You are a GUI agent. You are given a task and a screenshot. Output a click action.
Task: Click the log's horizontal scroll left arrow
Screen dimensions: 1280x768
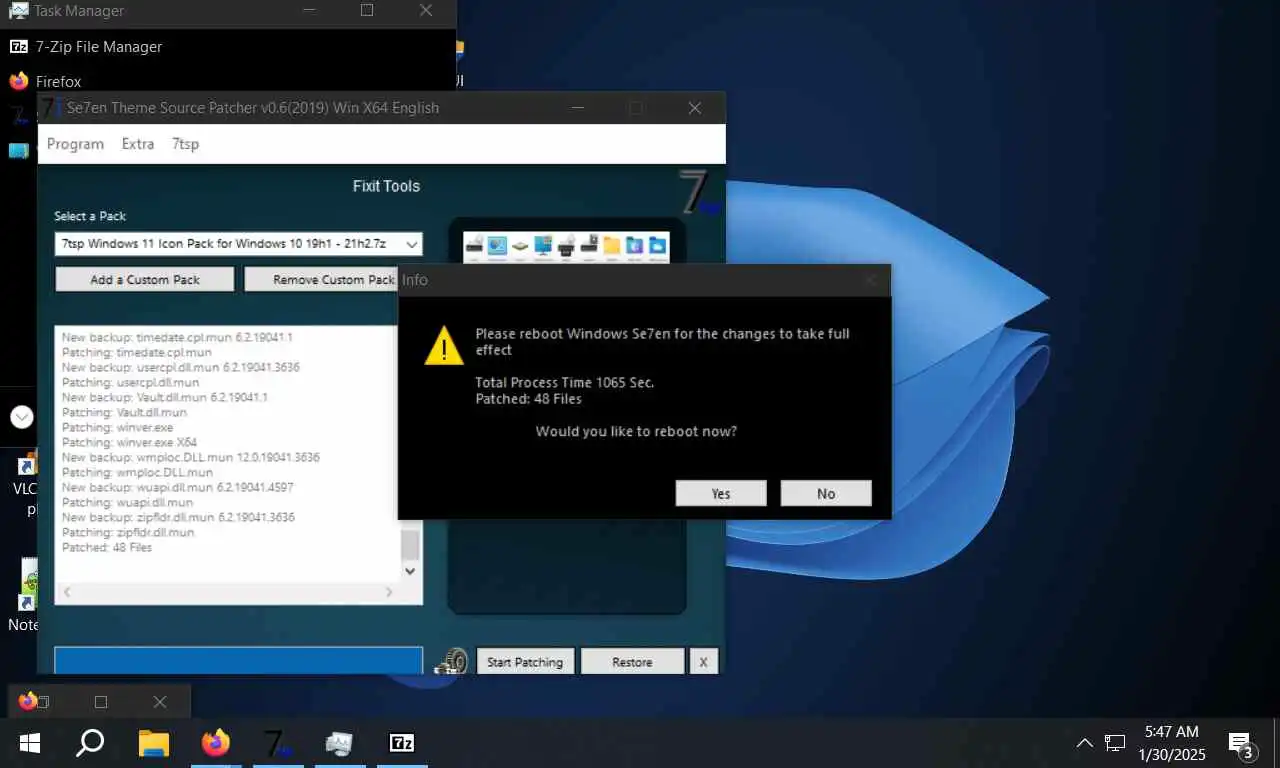[67, 593]
